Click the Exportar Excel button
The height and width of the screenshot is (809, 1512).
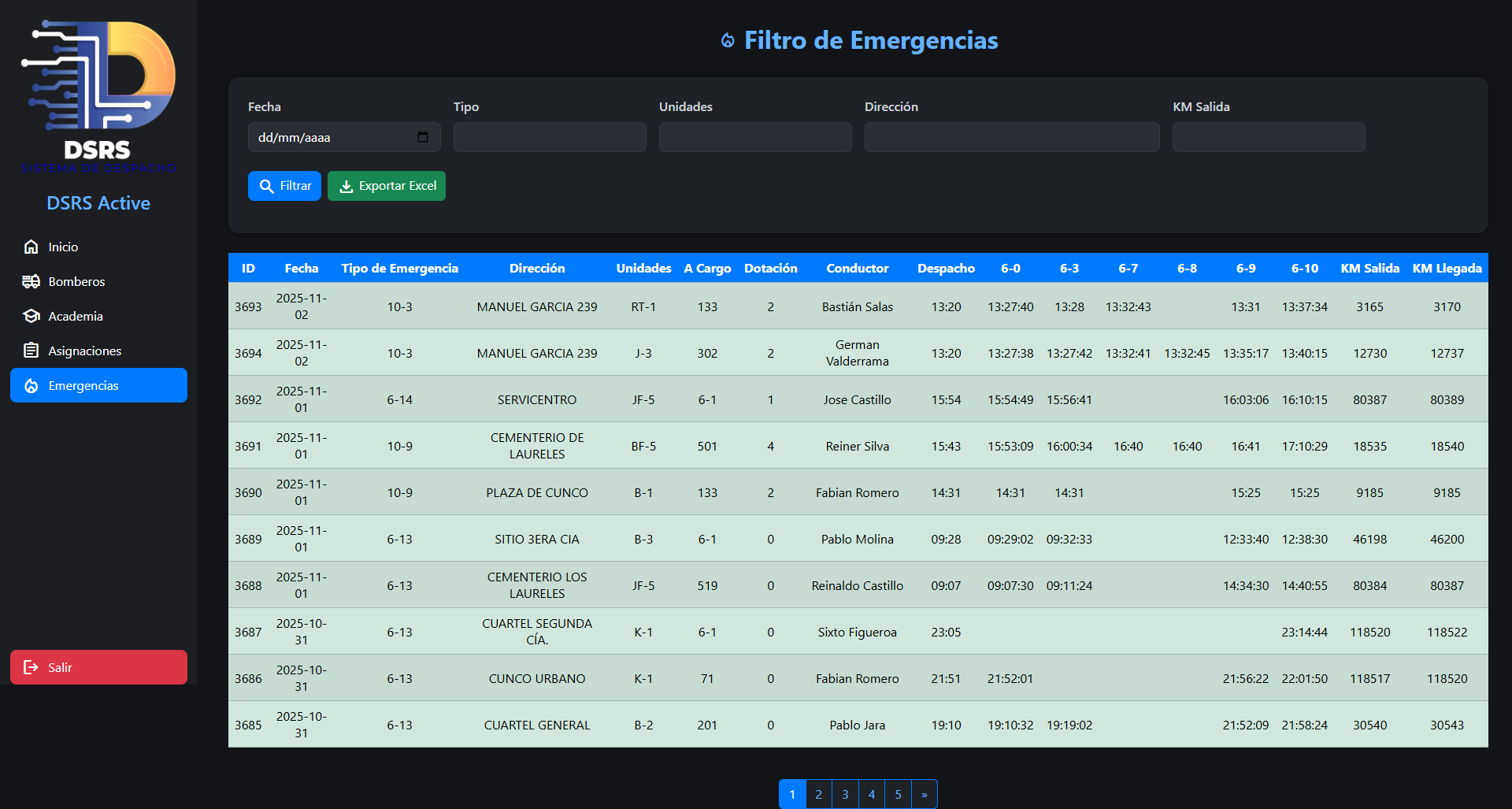[x=386, y=186]
